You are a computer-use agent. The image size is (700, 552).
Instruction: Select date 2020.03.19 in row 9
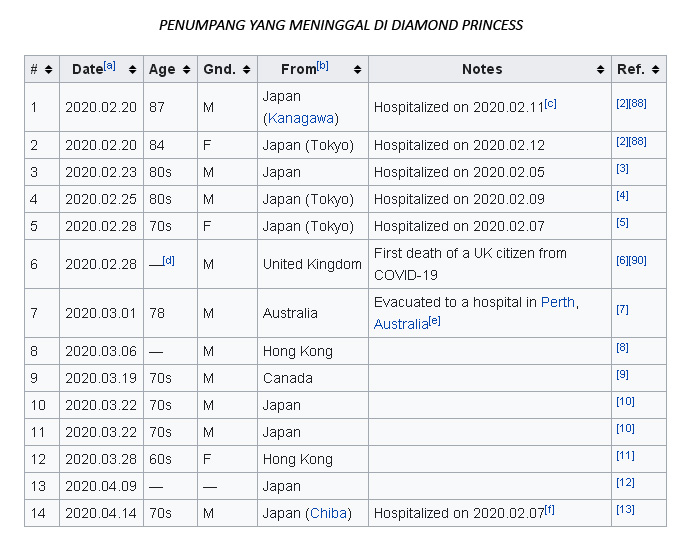click(101, 378)
